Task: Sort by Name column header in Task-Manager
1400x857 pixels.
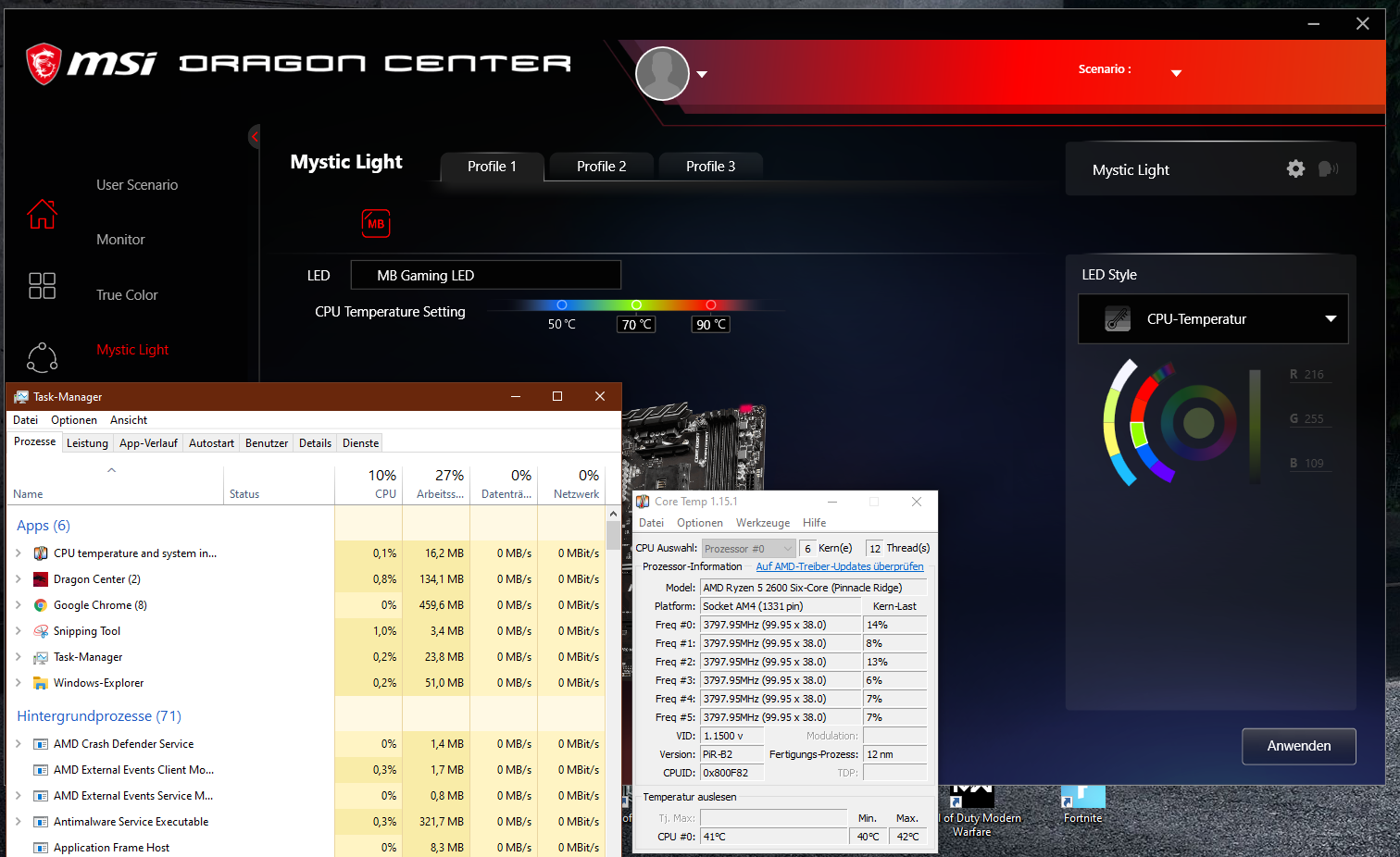Action: pyautogui.click(x=116, y=483)
